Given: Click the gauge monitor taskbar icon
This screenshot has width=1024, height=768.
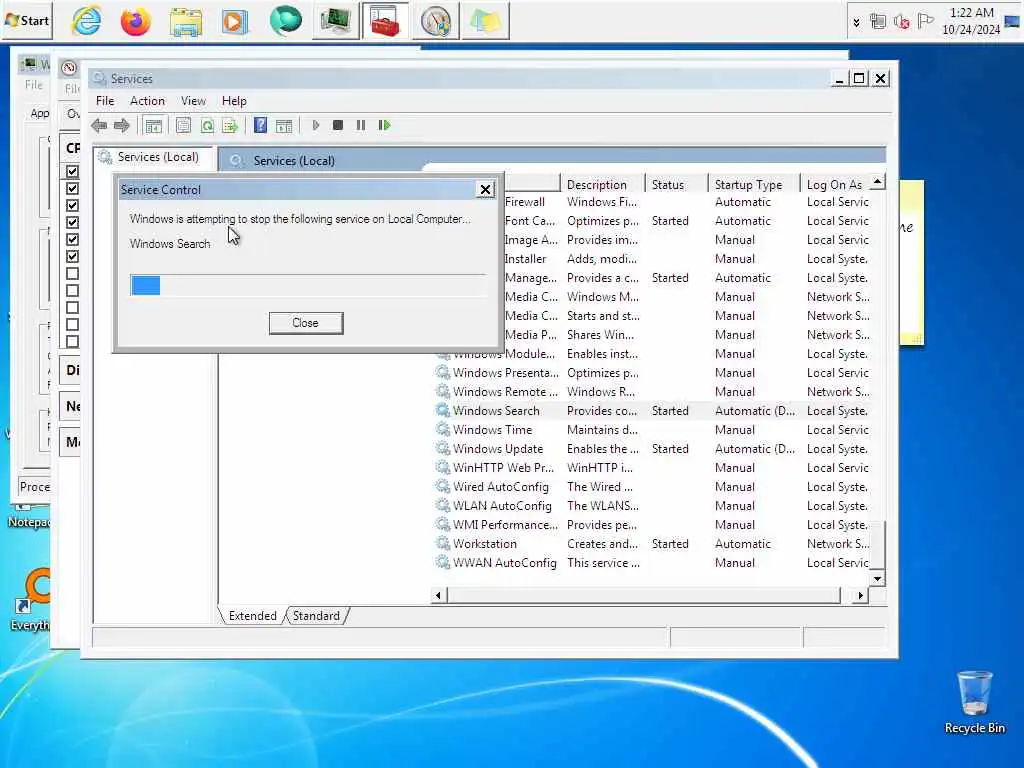Looking at the screenshot, I should (x=436, y=21).
